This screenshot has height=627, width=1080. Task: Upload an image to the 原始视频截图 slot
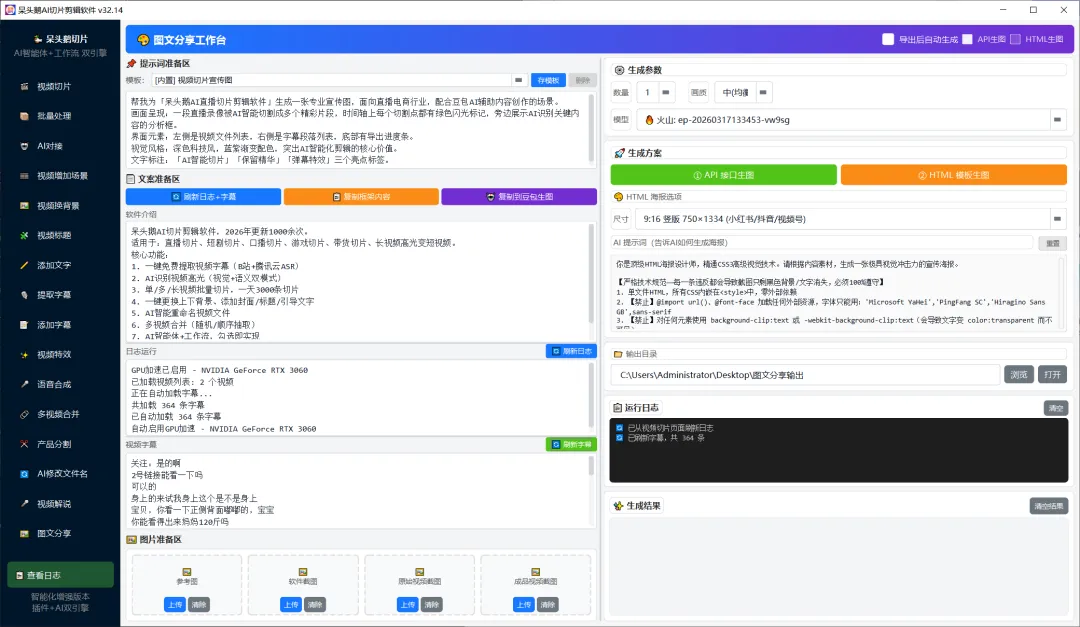407,604
